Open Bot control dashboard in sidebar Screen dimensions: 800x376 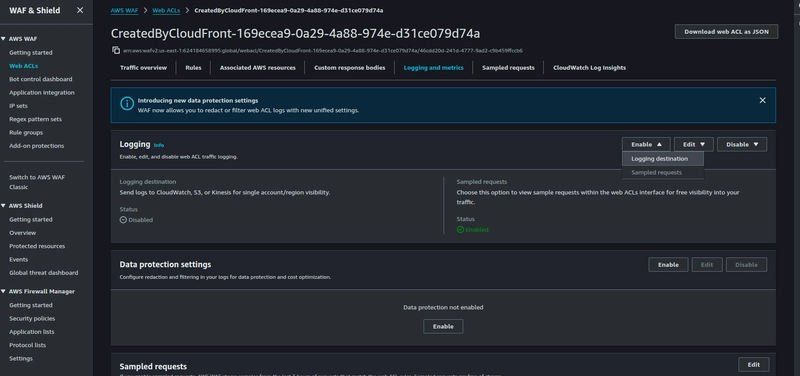click(x=40, y=79)
